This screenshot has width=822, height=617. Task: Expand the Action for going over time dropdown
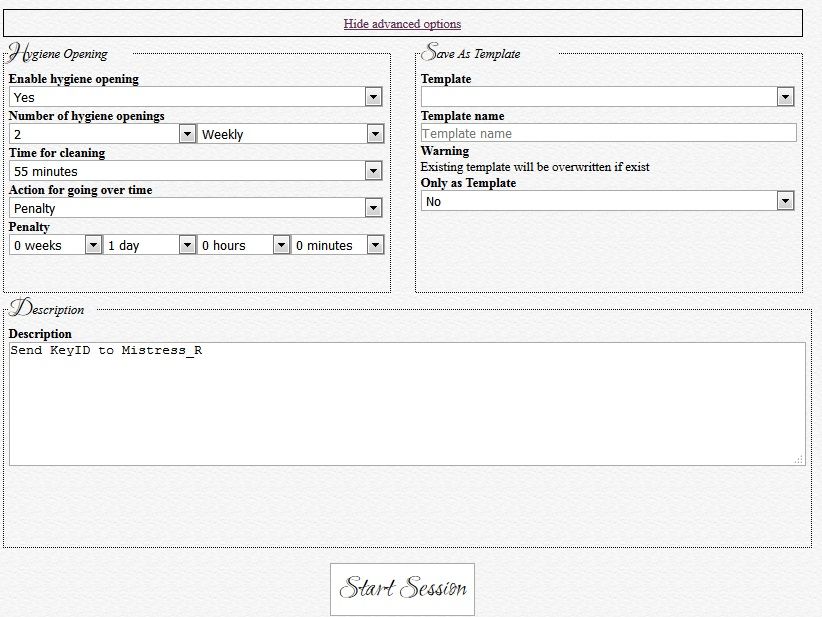click(x=195, y=208)
